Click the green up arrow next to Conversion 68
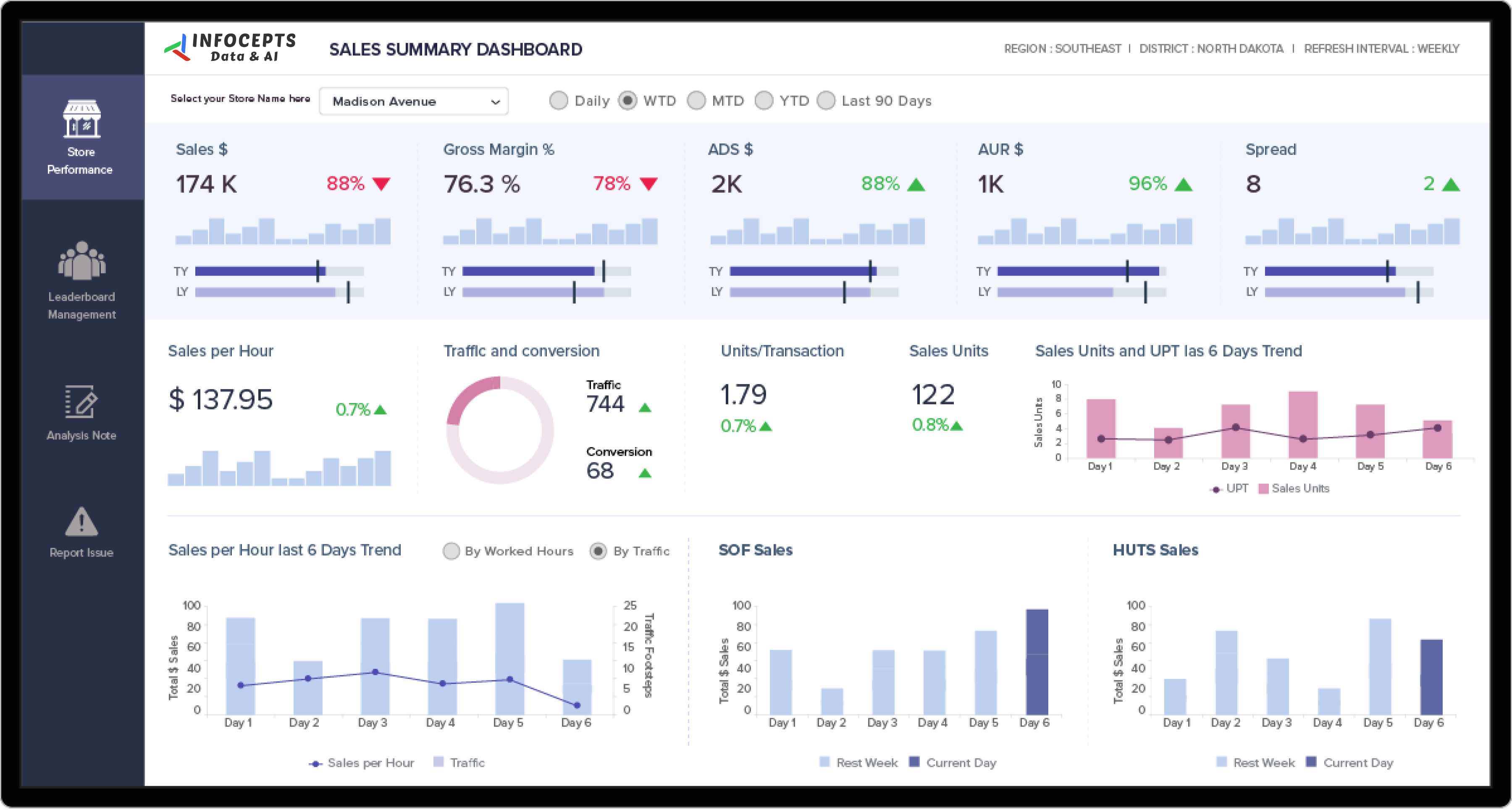This screenshot has width=1512, height=810. tap(645, 473)
